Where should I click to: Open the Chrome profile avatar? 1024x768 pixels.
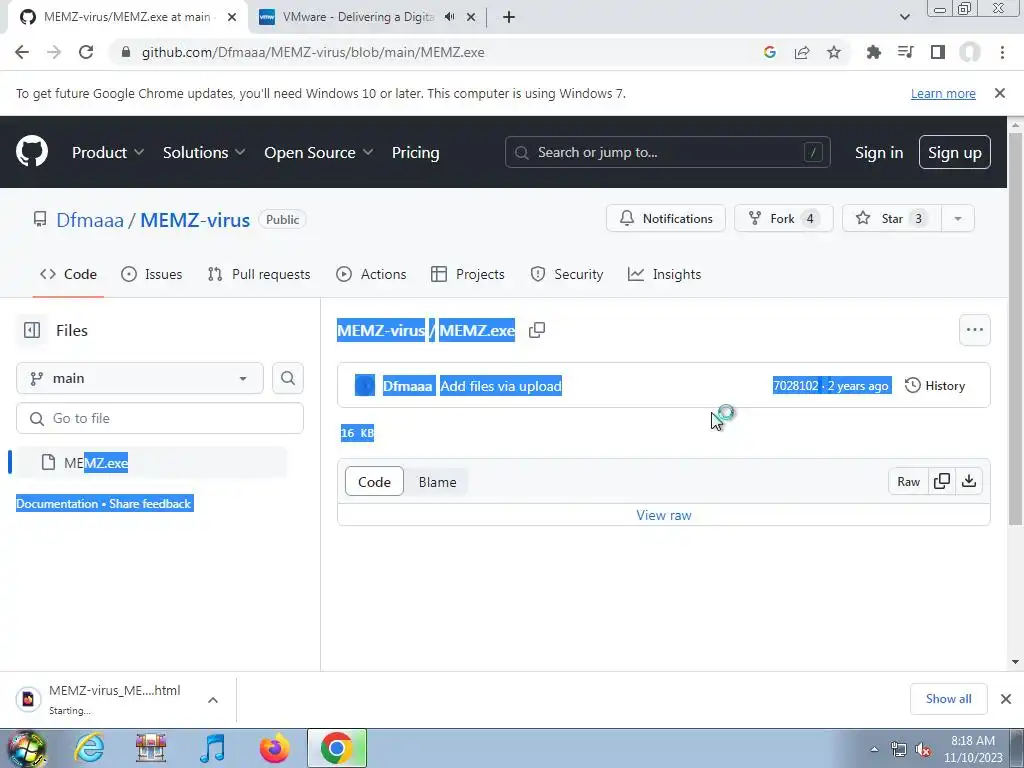970,52
